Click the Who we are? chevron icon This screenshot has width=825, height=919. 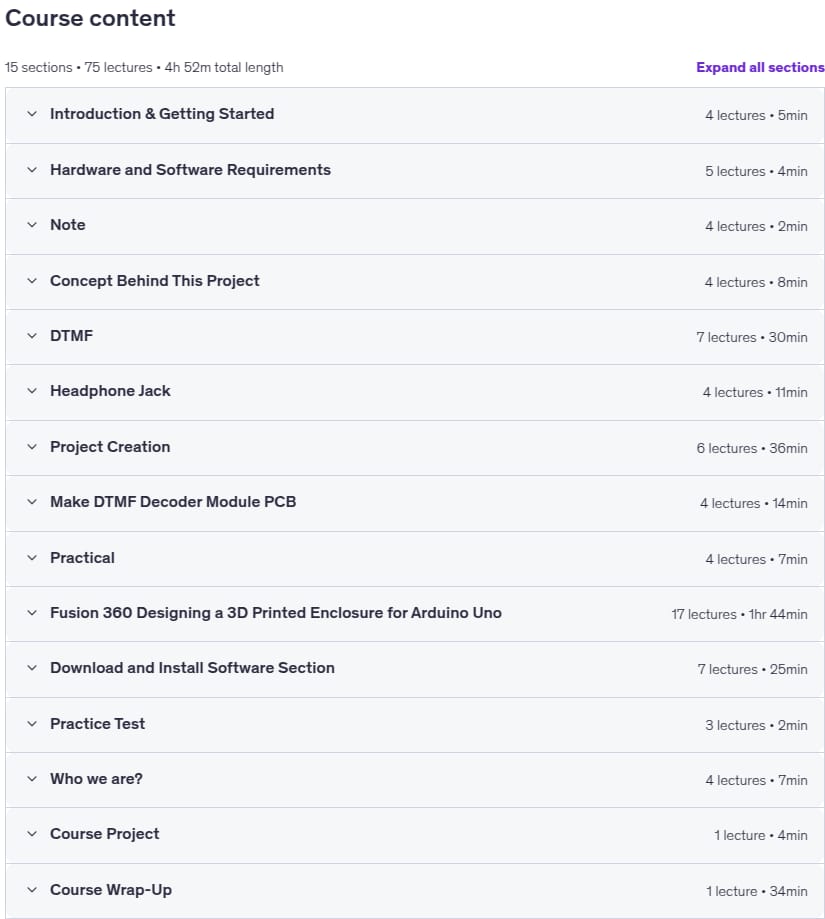(x=32, y=779)
